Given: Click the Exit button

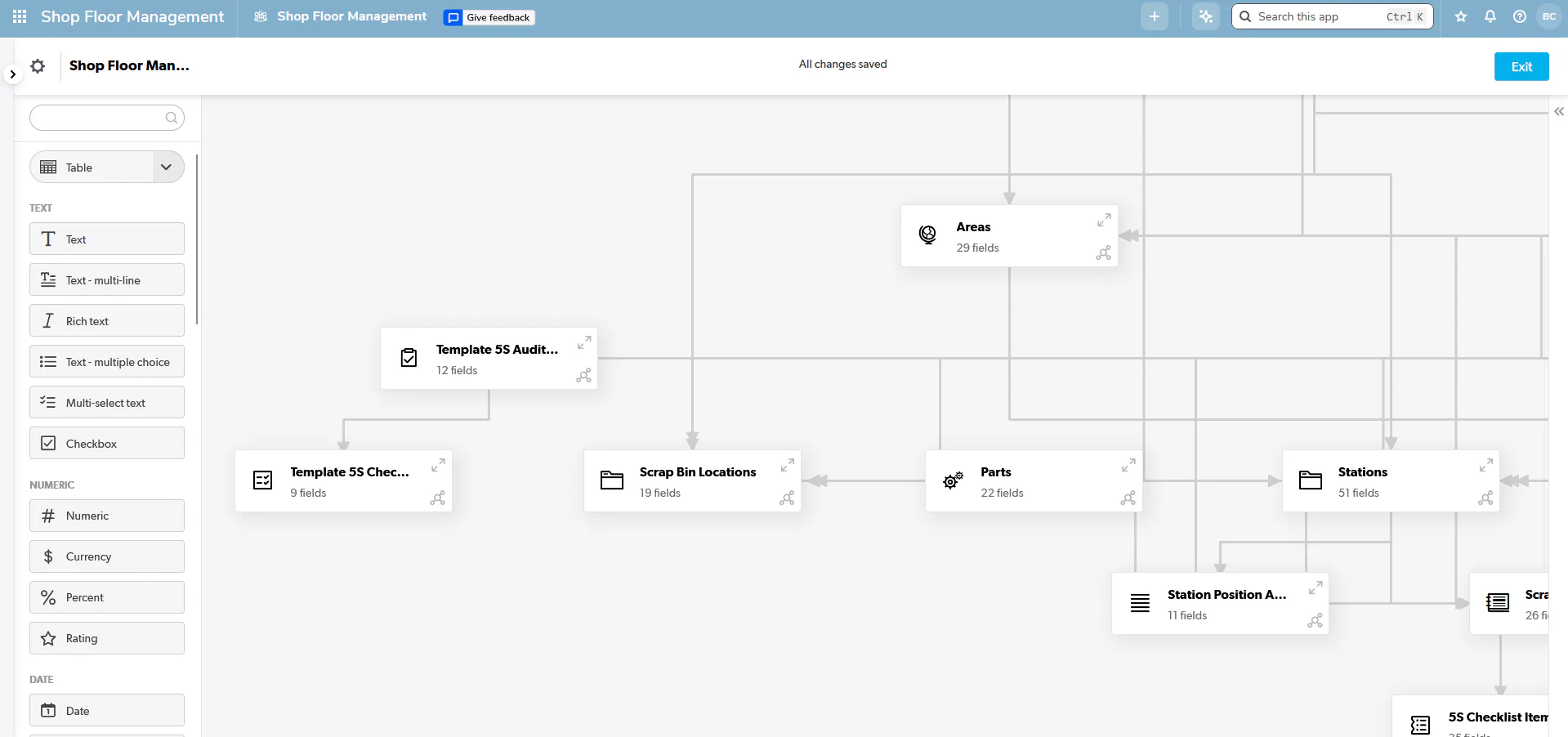Looking at the screenshot, I should pos(1521,66).
